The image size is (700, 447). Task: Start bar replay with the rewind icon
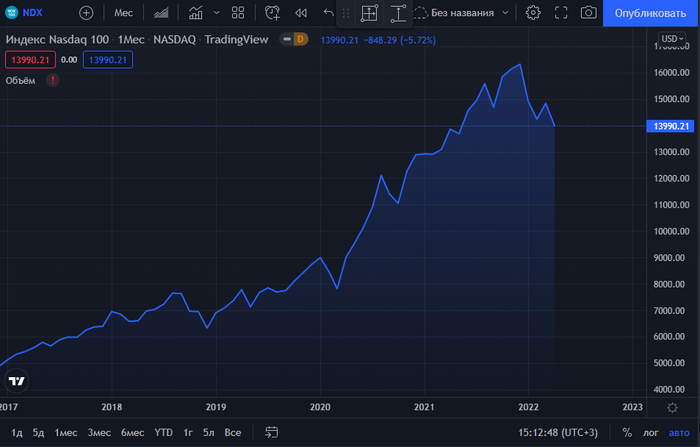(x=301, y=13)
